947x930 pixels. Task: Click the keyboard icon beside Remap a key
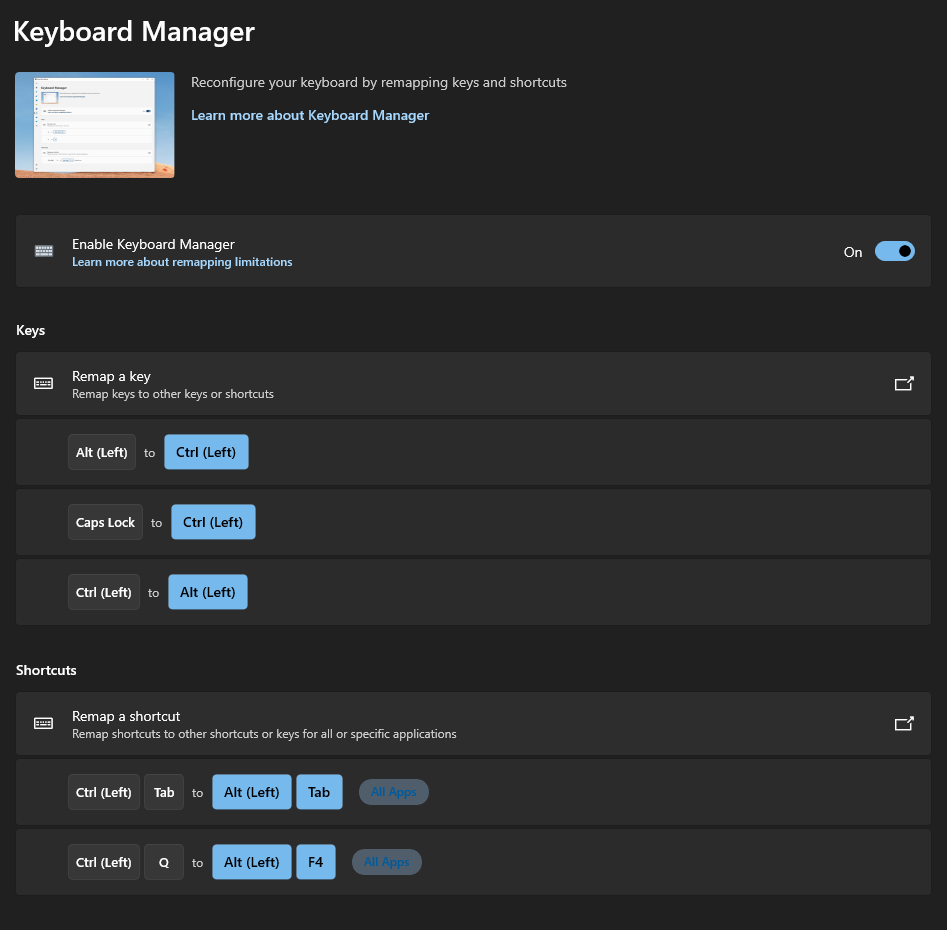tap(43, 383)
